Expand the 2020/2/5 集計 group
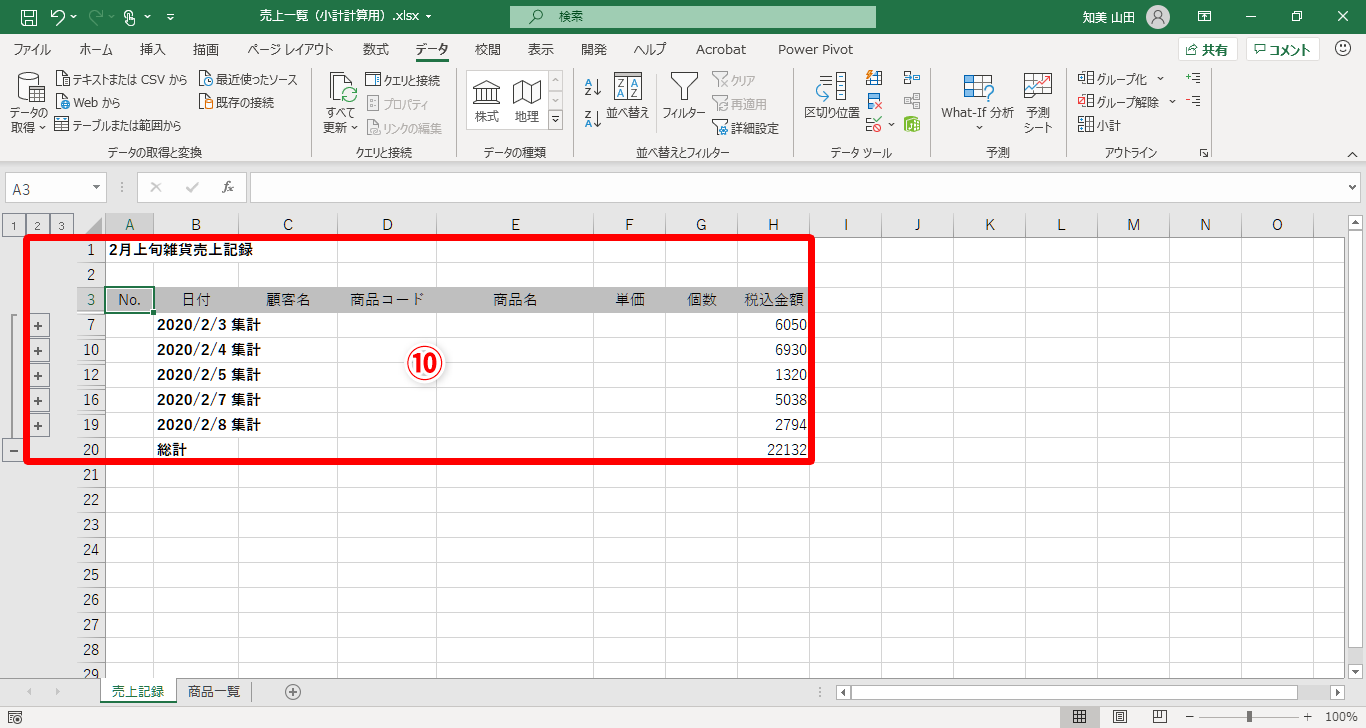Screen dimensions: 1366x728 pos(38,375)
